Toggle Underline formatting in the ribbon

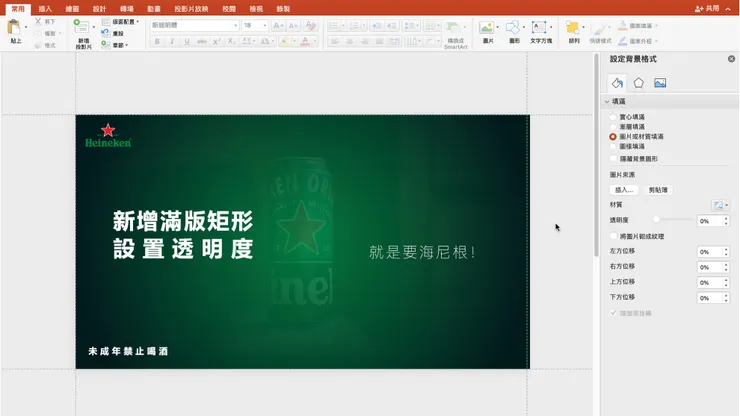pos(187,42)
